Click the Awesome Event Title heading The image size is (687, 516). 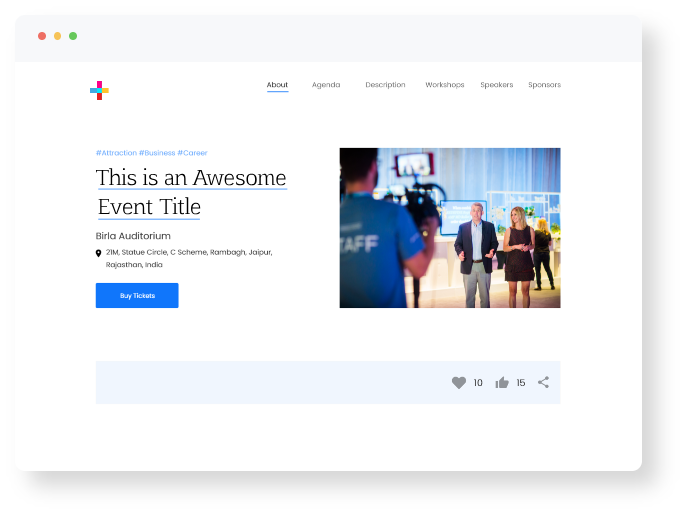(191, 192)
